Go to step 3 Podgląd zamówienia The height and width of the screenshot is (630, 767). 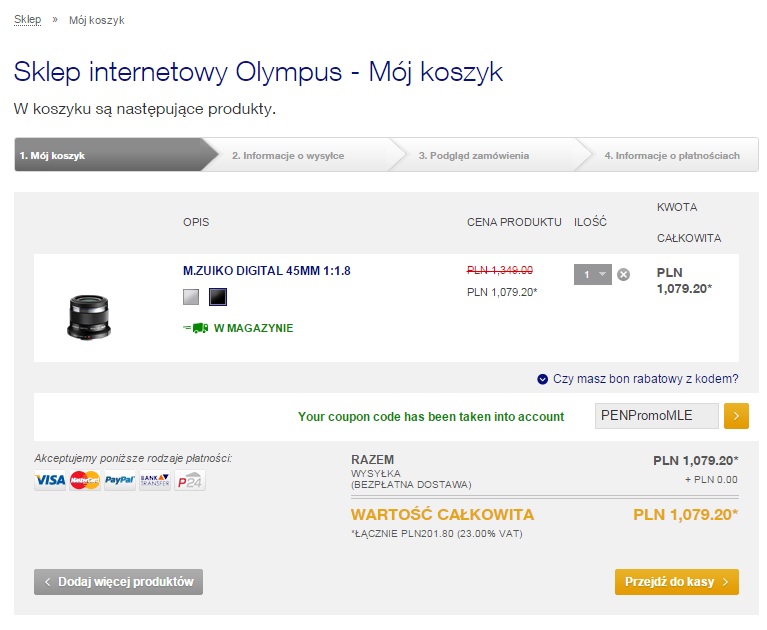pos(474,156)
